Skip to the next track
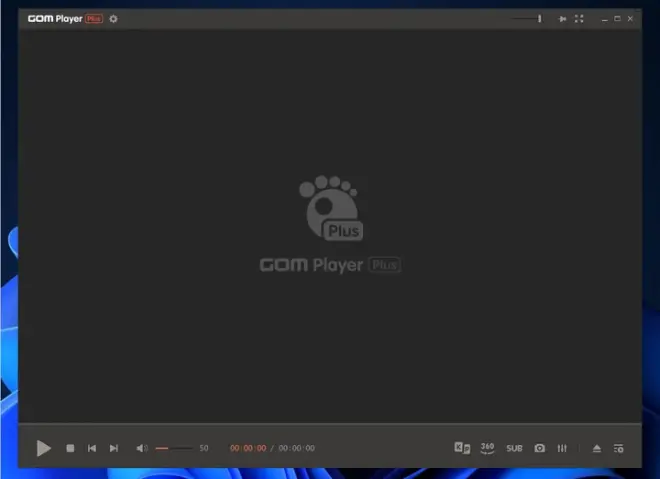Screen dimensions: 660x479 click(114, 448)
